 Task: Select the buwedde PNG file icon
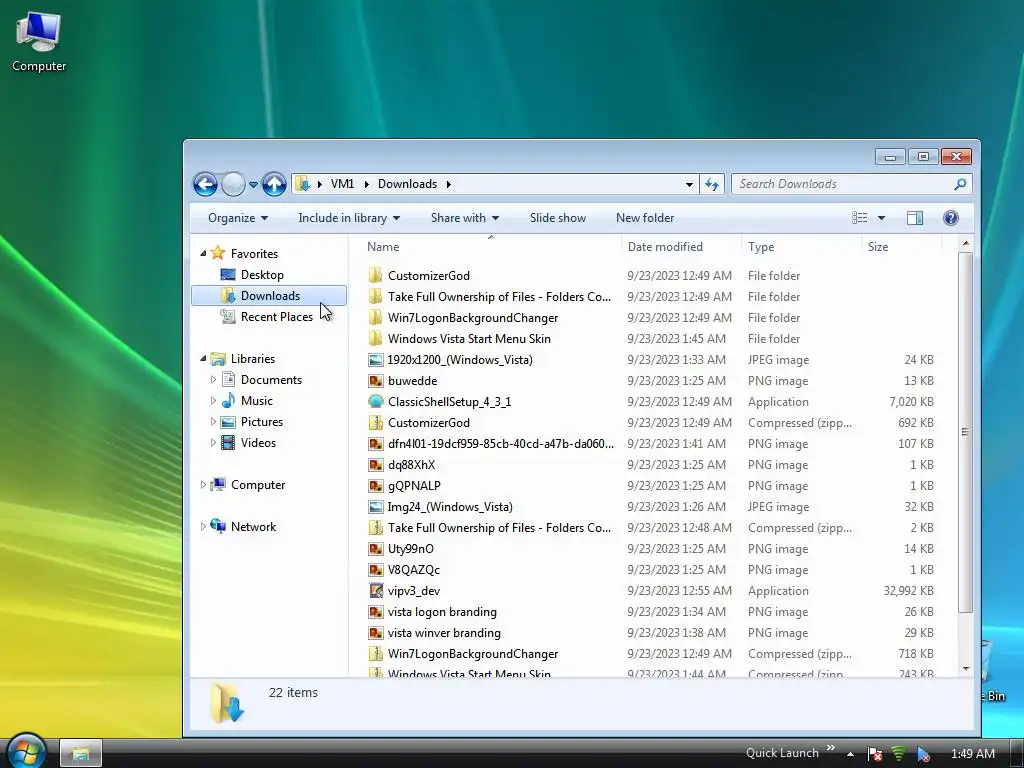coord(376,381)
